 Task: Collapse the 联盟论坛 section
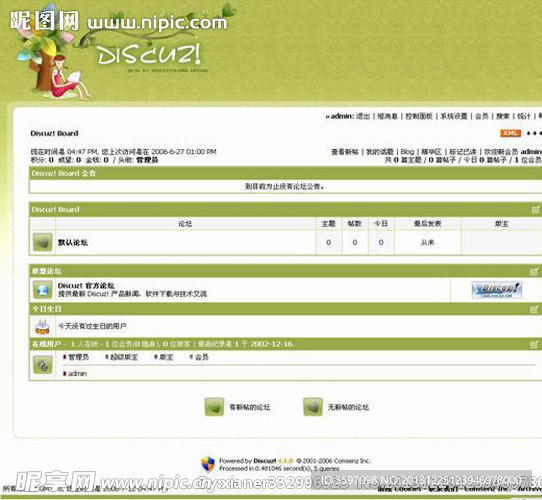(x=534, y=271)
